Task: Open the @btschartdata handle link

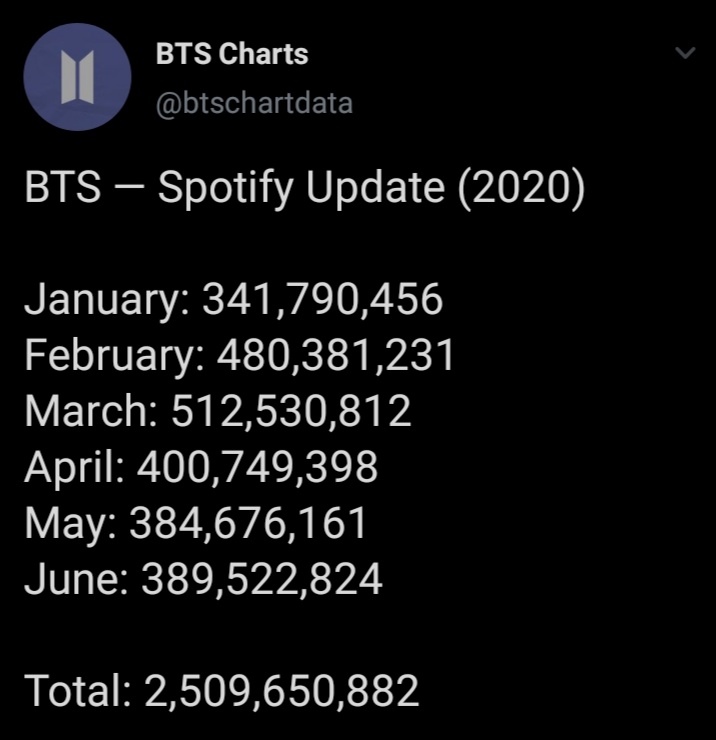Action: (254, 102)
